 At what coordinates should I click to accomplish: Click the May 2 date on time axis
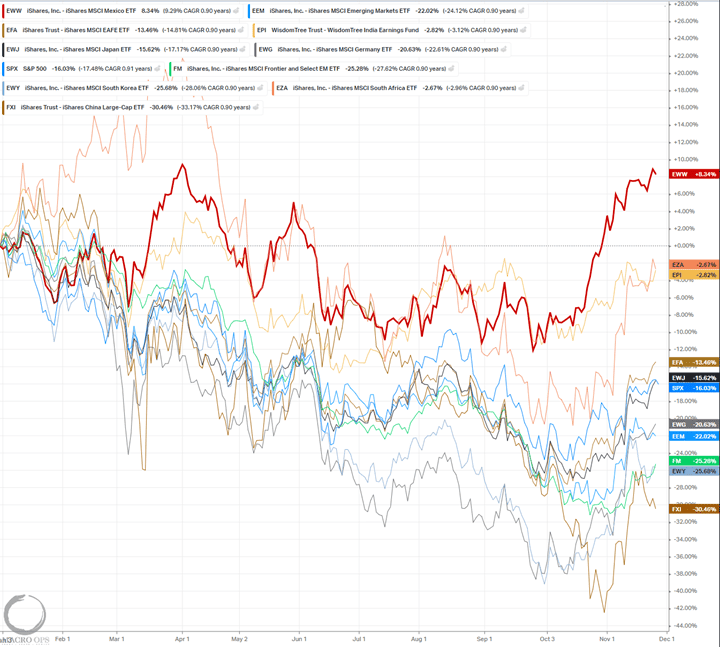(x=239, y=639)
